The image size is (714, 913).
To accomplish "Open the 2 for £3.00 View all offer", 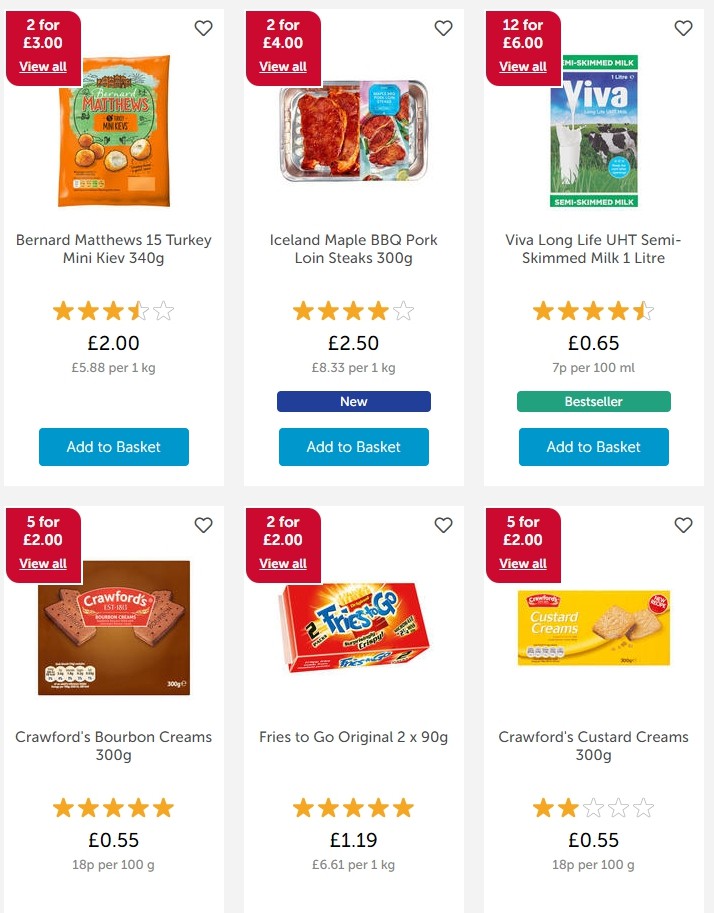I will [43, 66].
